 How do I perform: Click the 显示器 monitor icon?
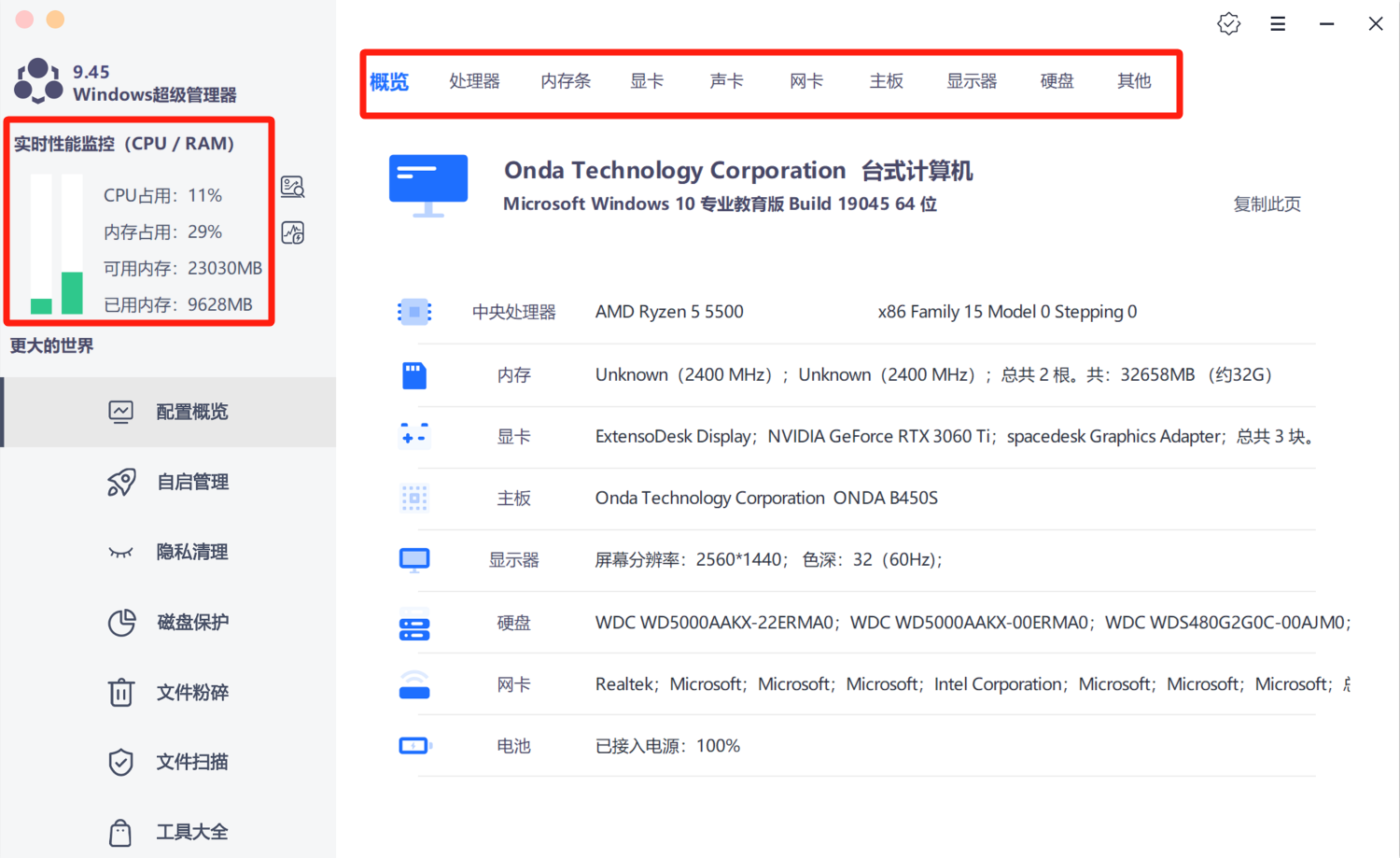(414, 560)
